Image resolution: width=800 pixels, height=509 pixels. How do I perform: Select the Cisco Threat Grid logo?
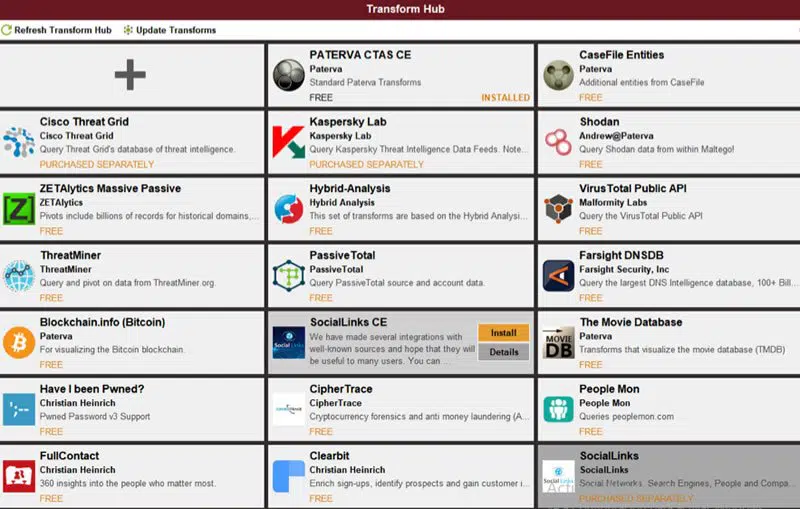(19, 142)
